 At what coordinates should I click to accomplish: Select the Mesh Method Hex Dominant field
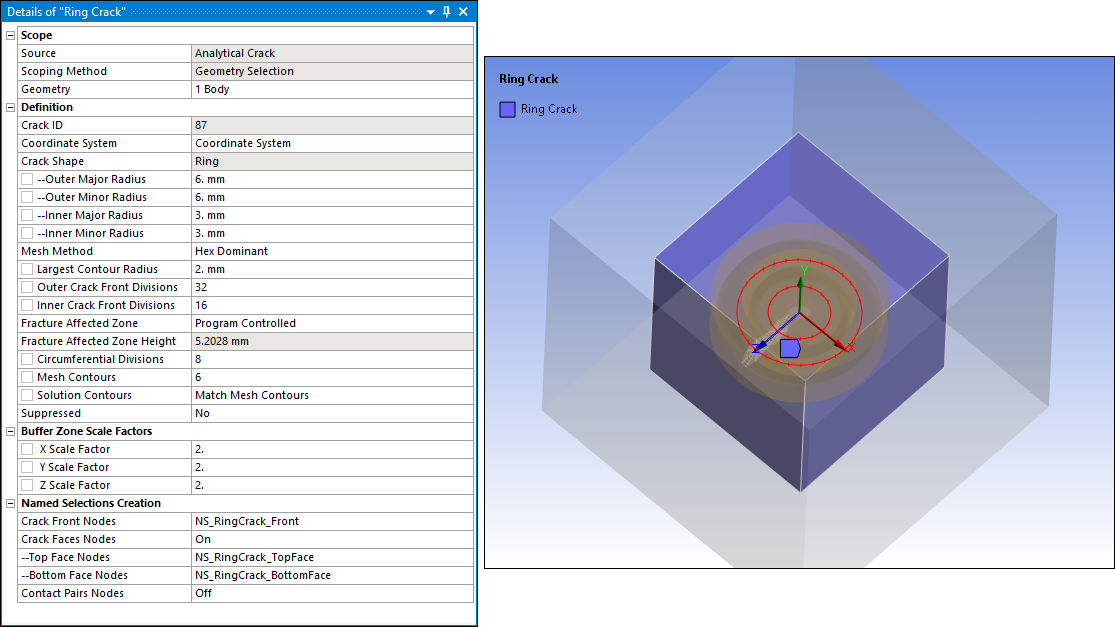tap(331, 251)
